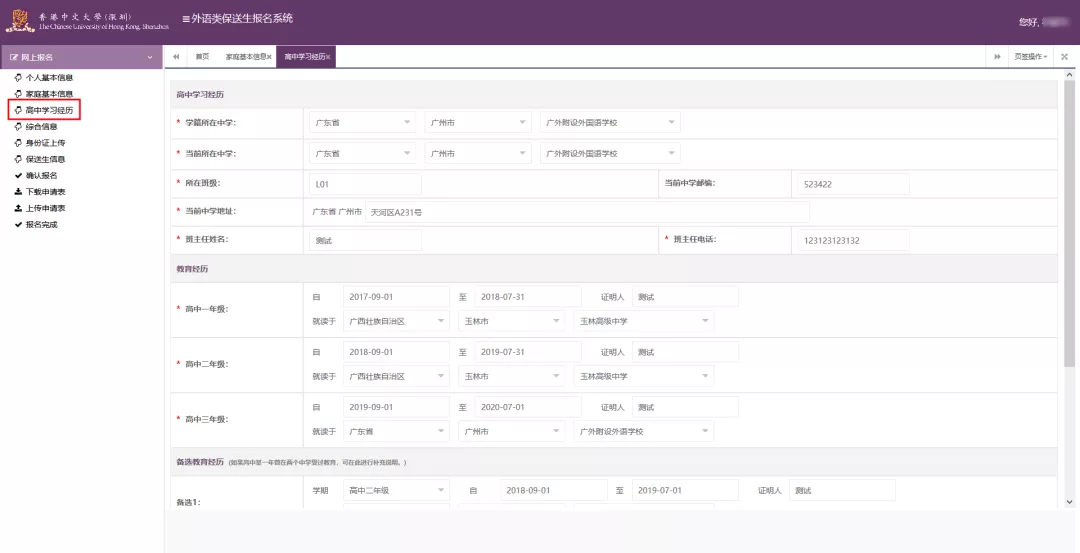Click 高中二年级 证明人 field
The image size is (1080, 553).
pos(685,352)
